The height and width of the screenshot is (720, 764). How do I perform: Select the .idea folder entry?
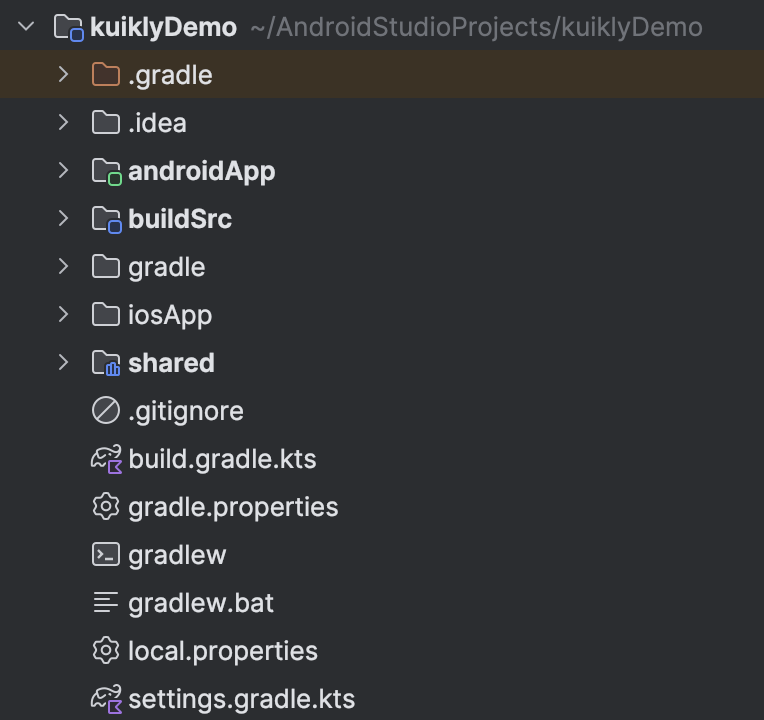pos(382,122)
